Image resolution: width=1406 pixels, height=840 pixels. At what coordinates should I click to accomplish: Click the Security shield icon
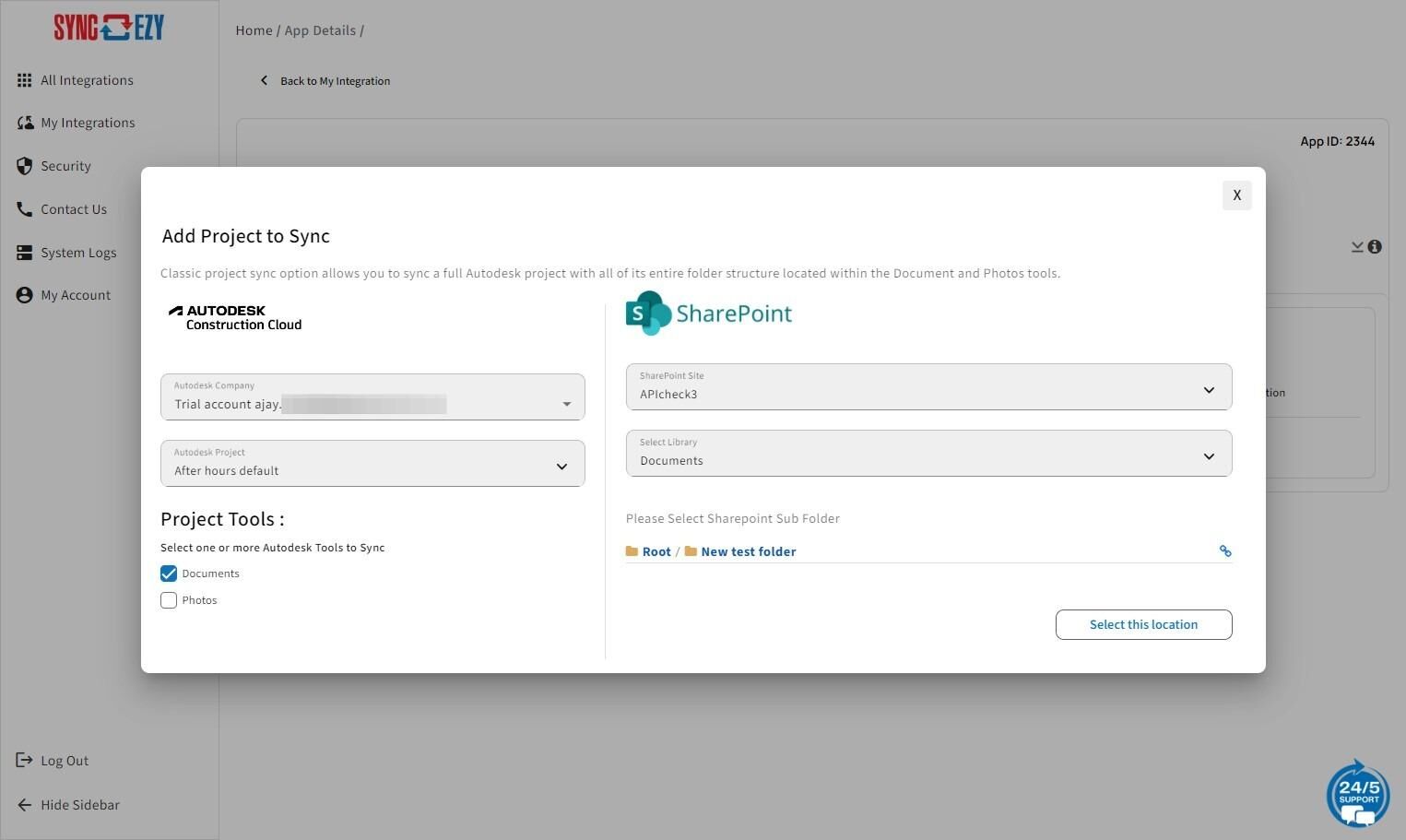(25, 166)
